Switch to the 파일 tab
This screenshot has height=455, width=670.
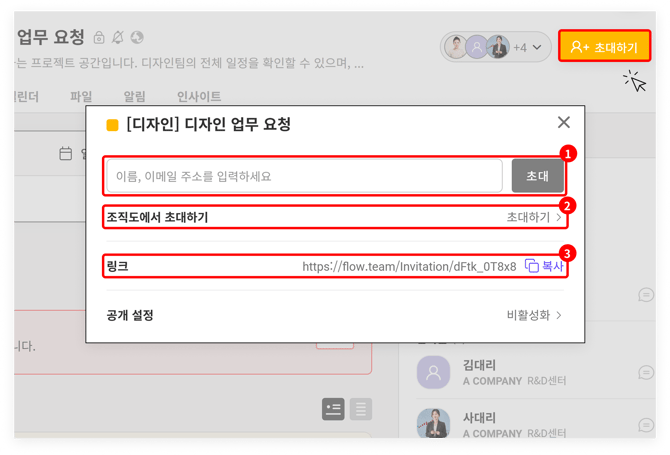(x=81, y=97)
